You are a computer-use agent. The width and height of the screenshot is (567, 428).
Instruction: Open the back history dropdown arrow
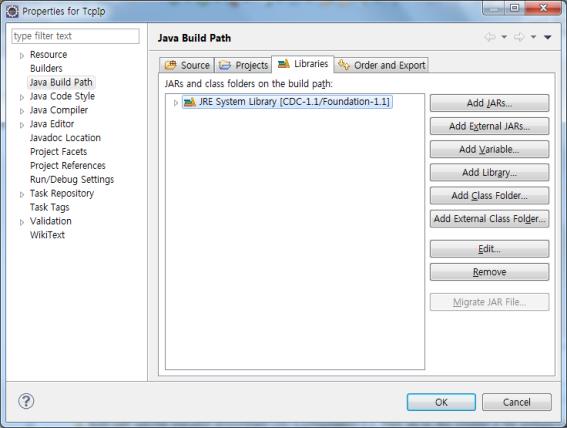(x=504, y=37)
